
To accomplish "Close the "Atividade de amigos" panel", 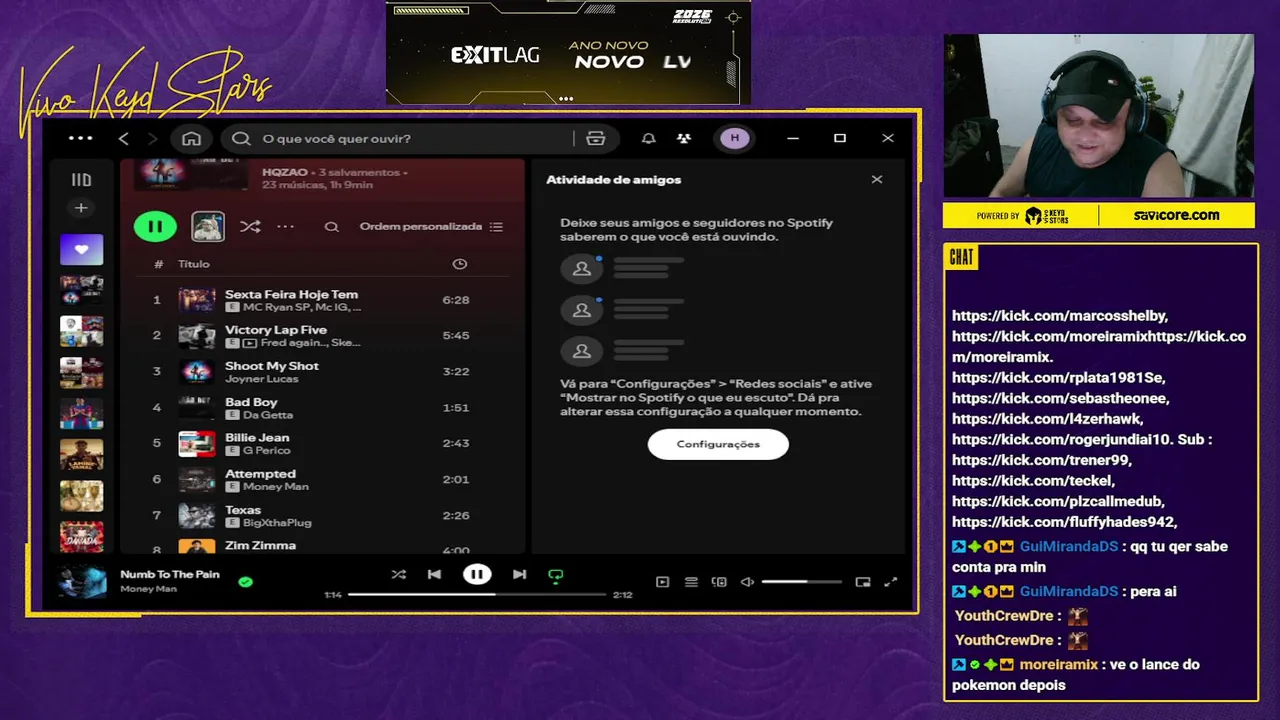I will point(877,180).
